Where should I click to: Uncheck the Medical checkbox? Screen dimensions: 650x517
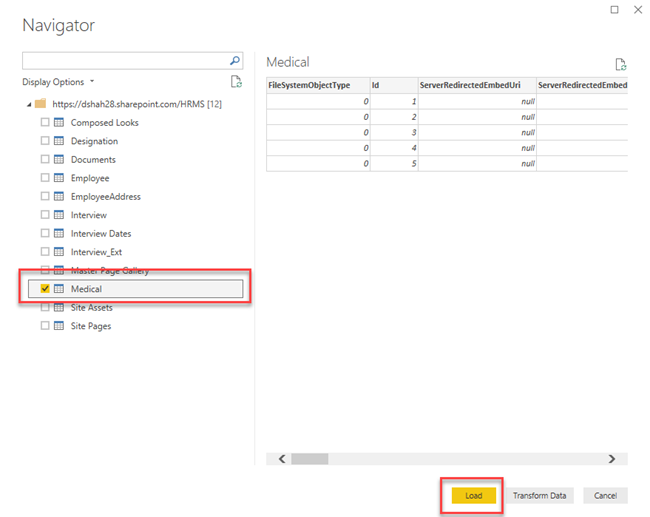tap(45, 289)
